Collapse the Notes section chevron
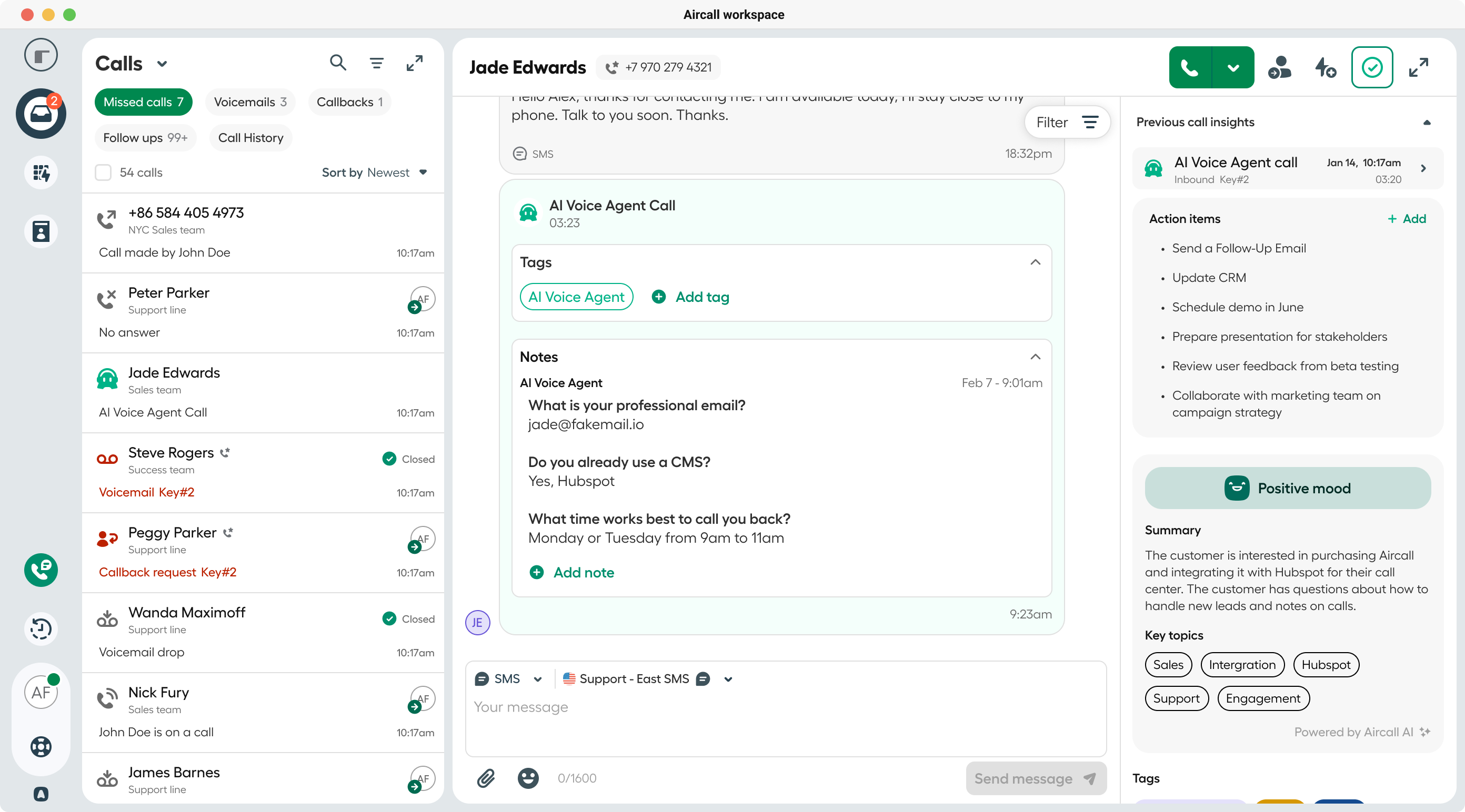This screenshot has width=1465, height=812. (x=1036, y=357)
